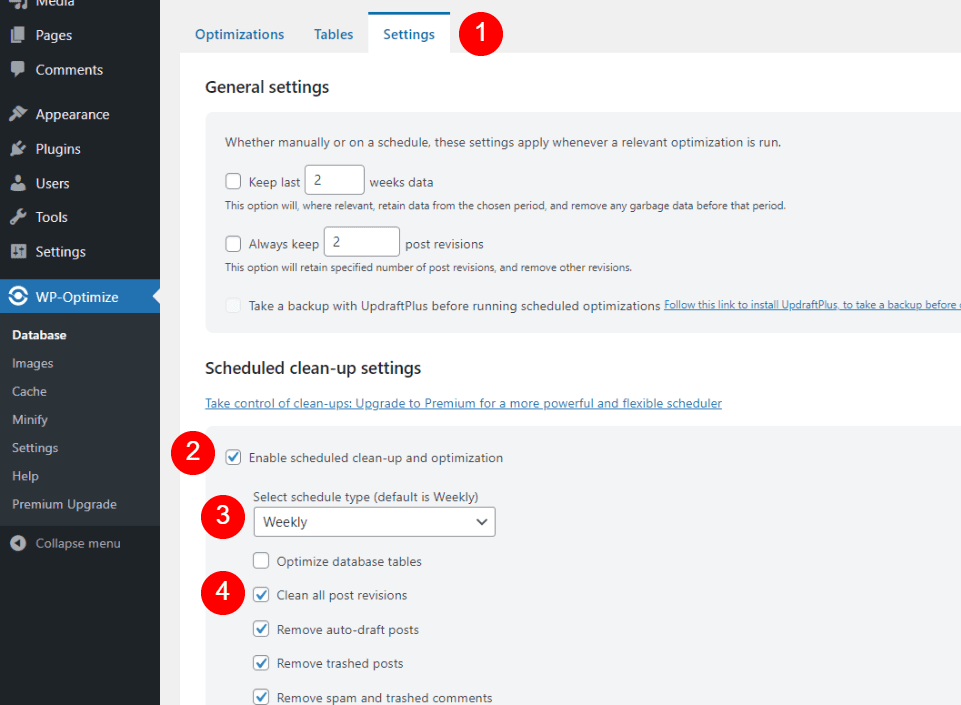Image resolution: width=961 pixels, height=705 pixels.
Task: Click the Appearance paintbrush icon
Action: [18, 114]
